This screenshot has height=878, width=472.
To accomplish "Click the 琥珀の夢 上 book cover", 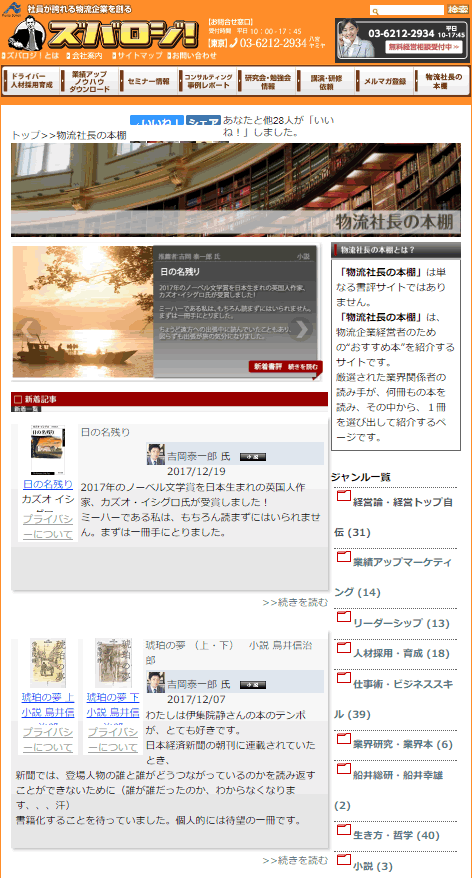I will [x=48, y=663].
